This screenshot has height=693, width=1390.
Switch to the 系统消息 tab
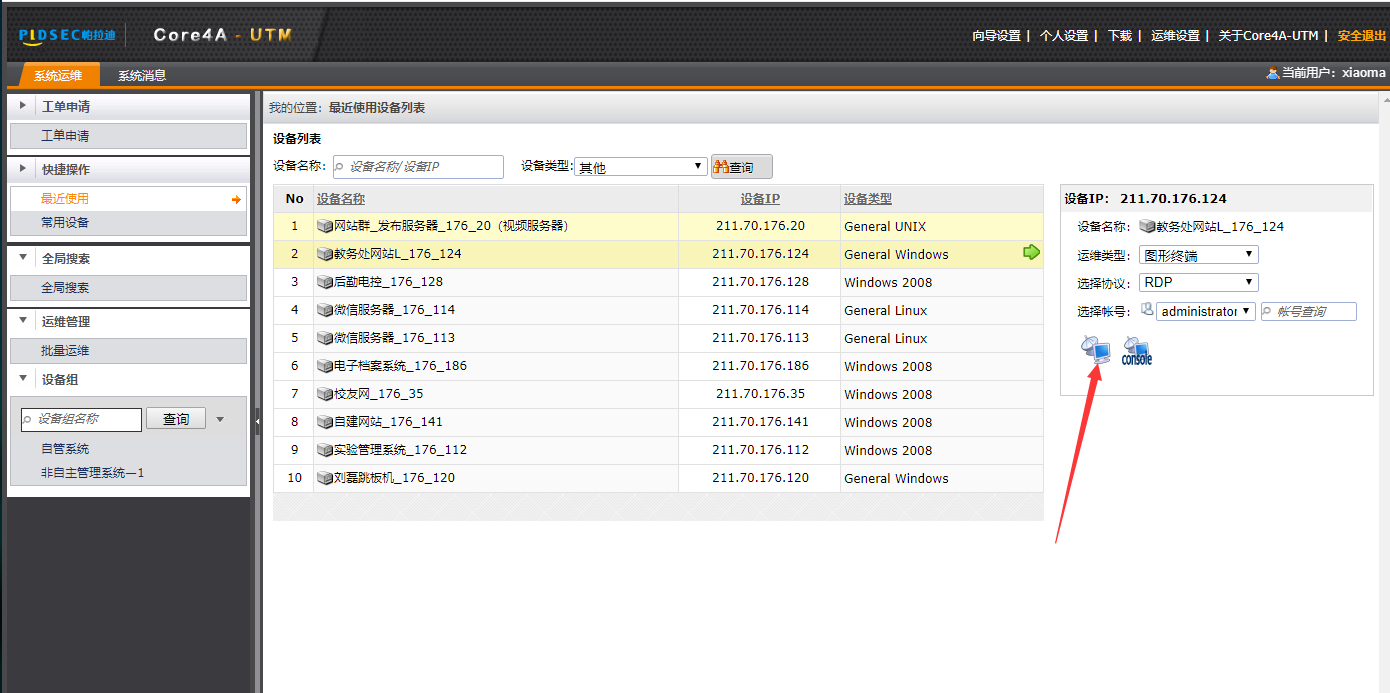coord(142,75)
